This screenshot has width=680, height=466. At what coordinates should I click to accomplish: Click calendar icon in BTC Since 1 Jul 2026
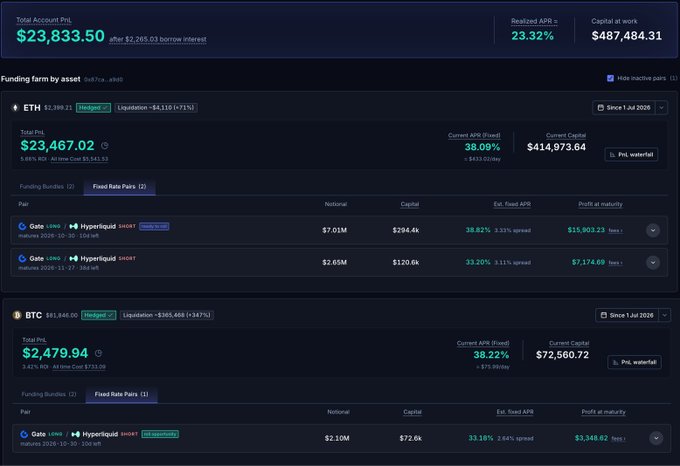coord(604,315)
